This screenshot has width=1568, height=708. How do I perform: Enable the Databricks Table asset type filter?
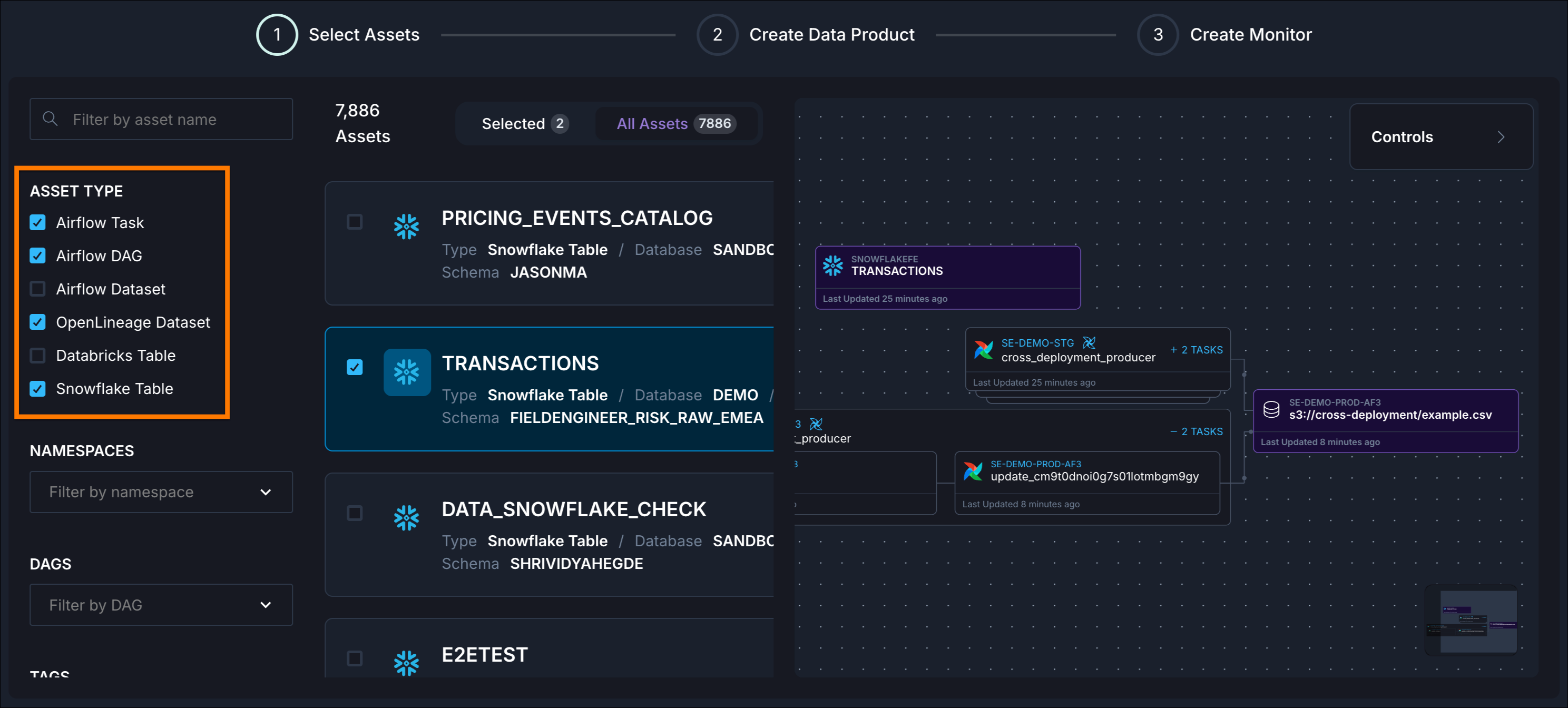click(x=37, y=356)
